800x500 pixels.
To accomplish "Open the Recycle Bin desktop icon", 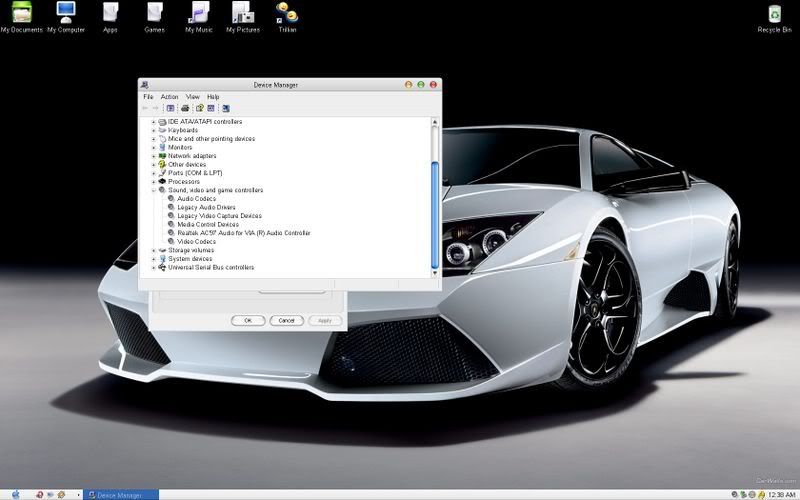I will click(774, 14).
